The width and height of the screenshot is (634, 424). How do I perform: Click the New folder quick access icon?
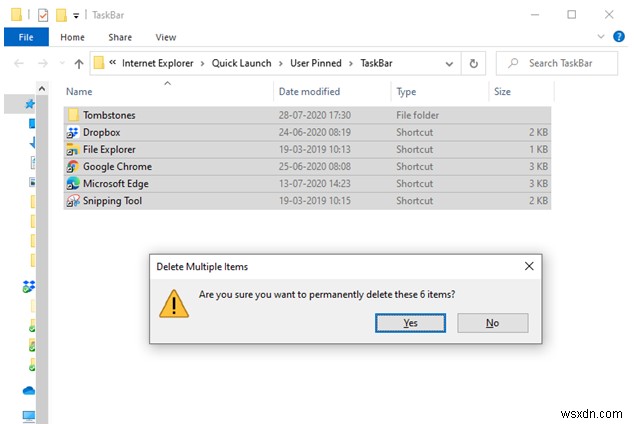coord(61,15)
